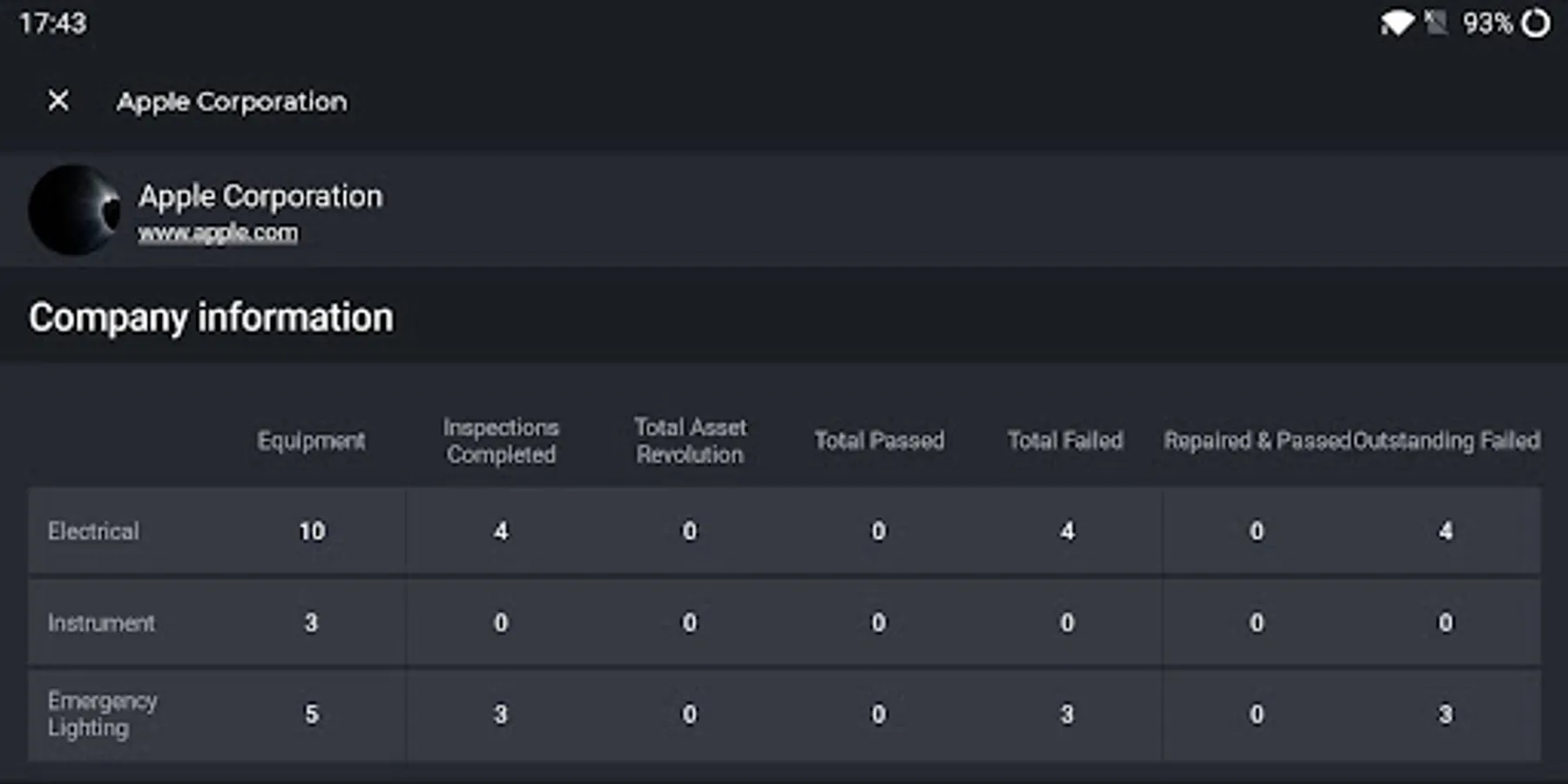Tap the Outstanding Failed column header
Viewport: 1568px width, 784px height.
pos(1447,441)
